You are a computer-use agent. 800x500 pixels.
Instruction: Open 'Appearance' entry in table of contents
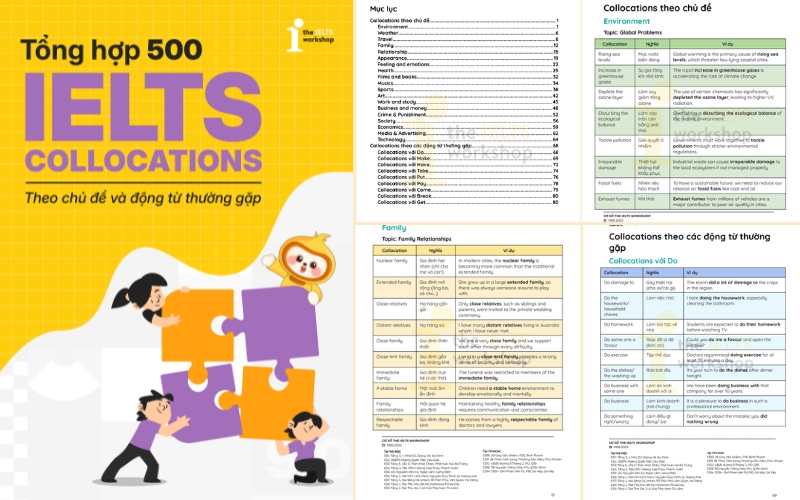(x=468, y=58)
